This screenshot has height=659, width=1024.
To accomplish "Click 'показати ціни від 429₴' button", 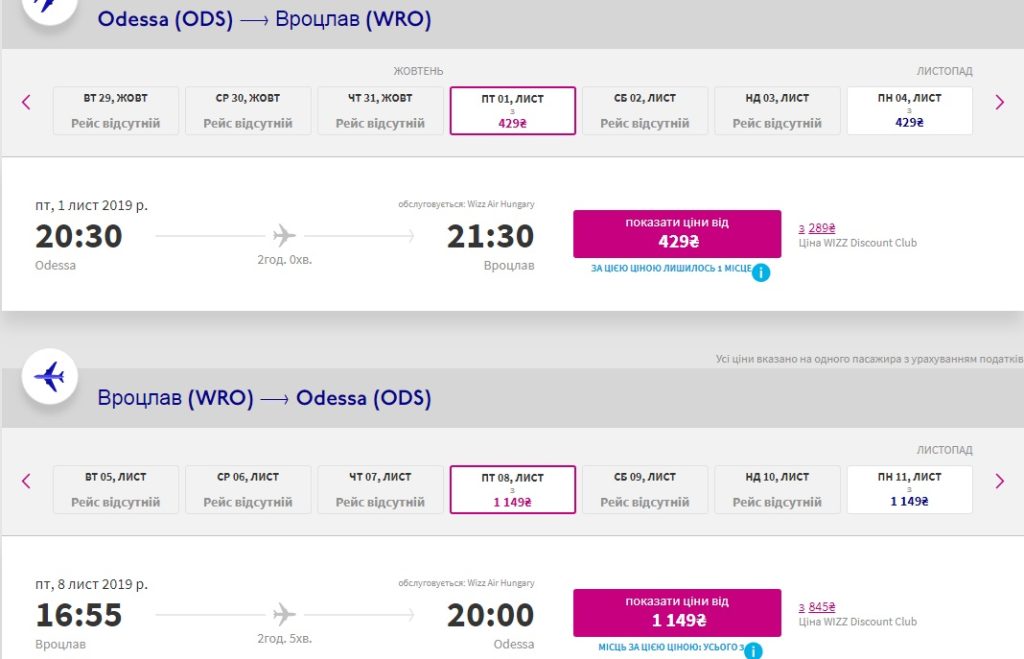I will (677, 233).
